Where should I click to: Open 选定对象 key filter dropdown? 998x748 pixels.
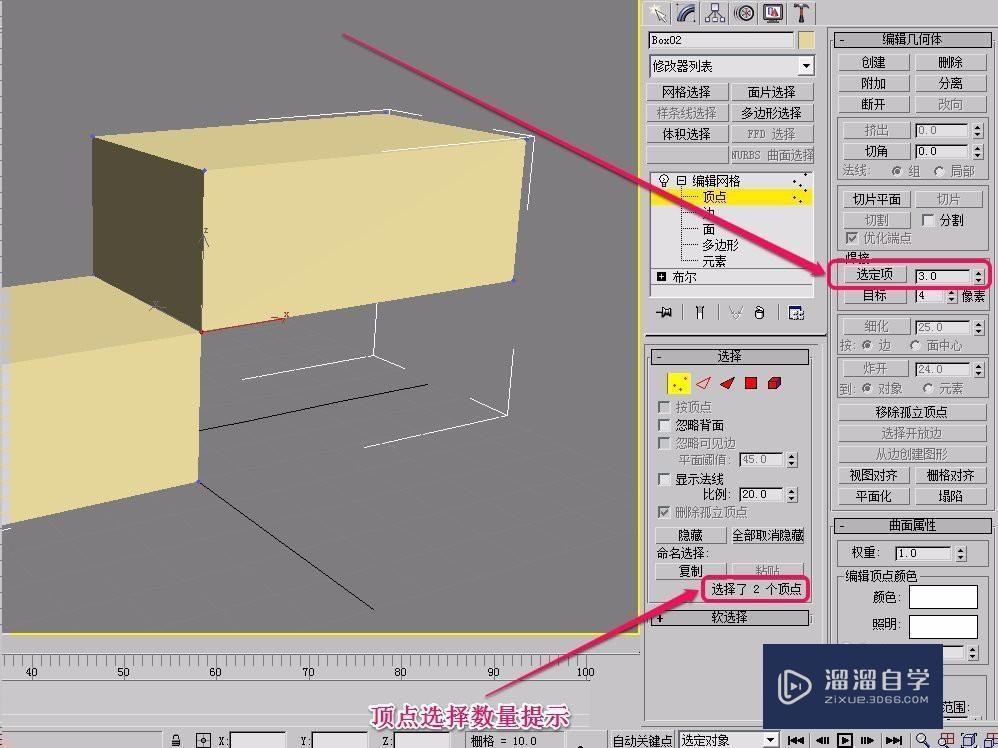coord(771,740)
